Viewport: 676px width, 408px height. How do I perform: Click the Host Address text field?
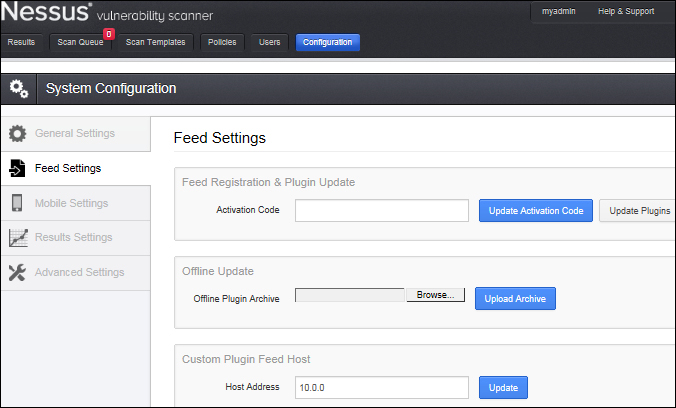(382, 387)
